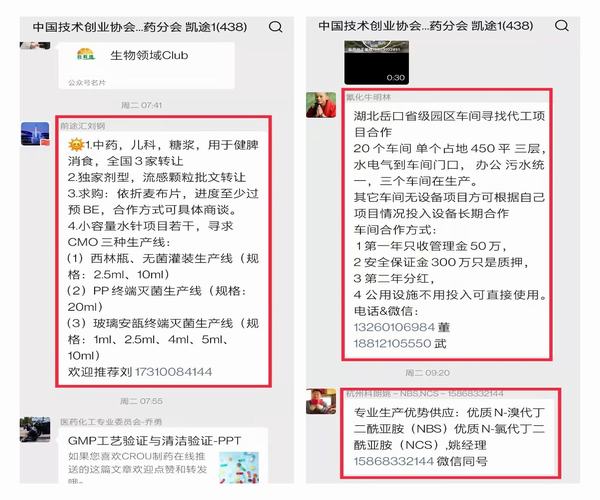This screenshot has height=500, width=600.
Task: Open the building avatar beside the 中药 message
Action: [35, 134]
